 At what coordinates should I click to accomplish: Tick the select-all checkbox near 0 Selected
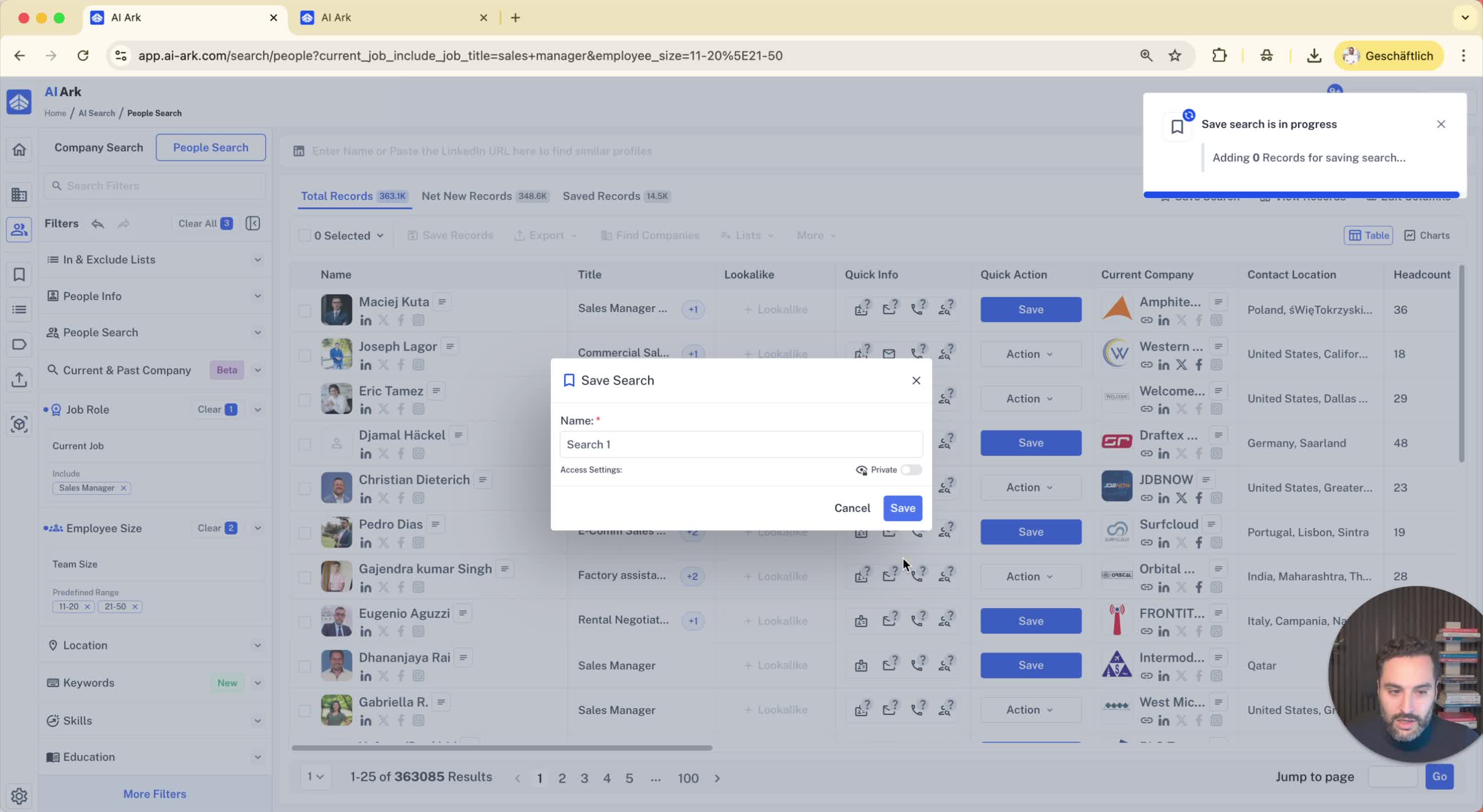pos(304,236)
